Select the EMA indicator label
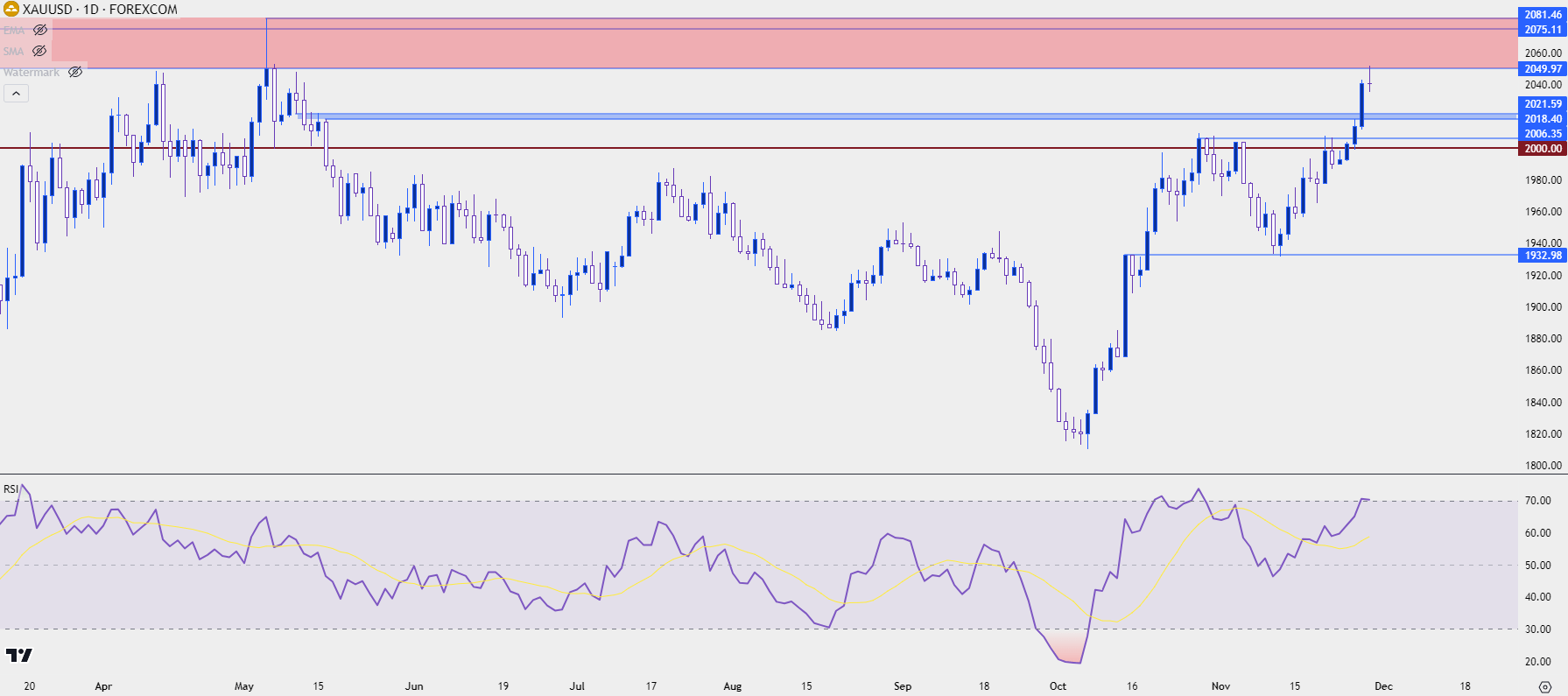This screenshot has height=696, width=1568. pyautogui.click(x=14, y=30)
